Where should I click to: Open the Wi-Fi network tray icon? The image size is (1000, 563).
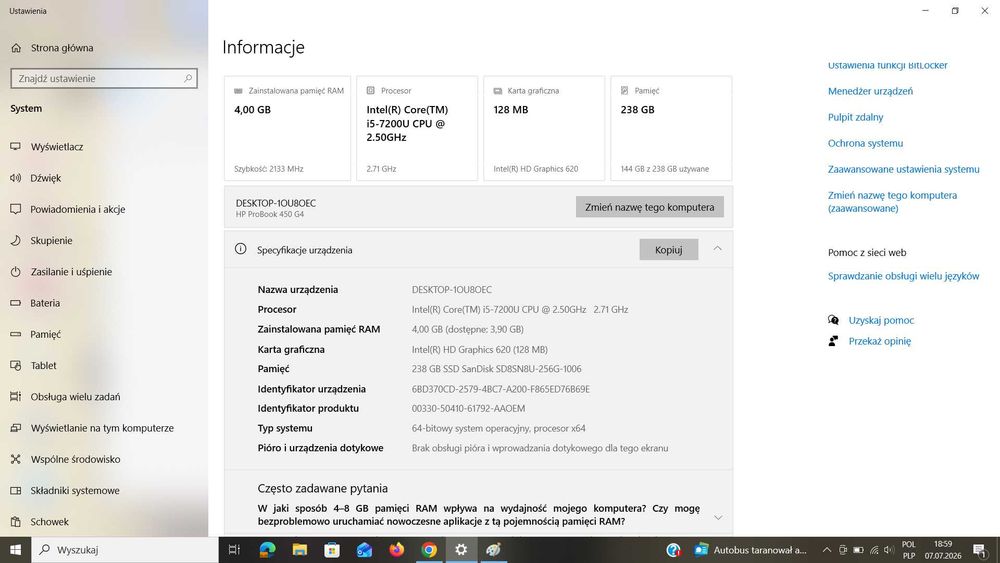coord(874,550)
